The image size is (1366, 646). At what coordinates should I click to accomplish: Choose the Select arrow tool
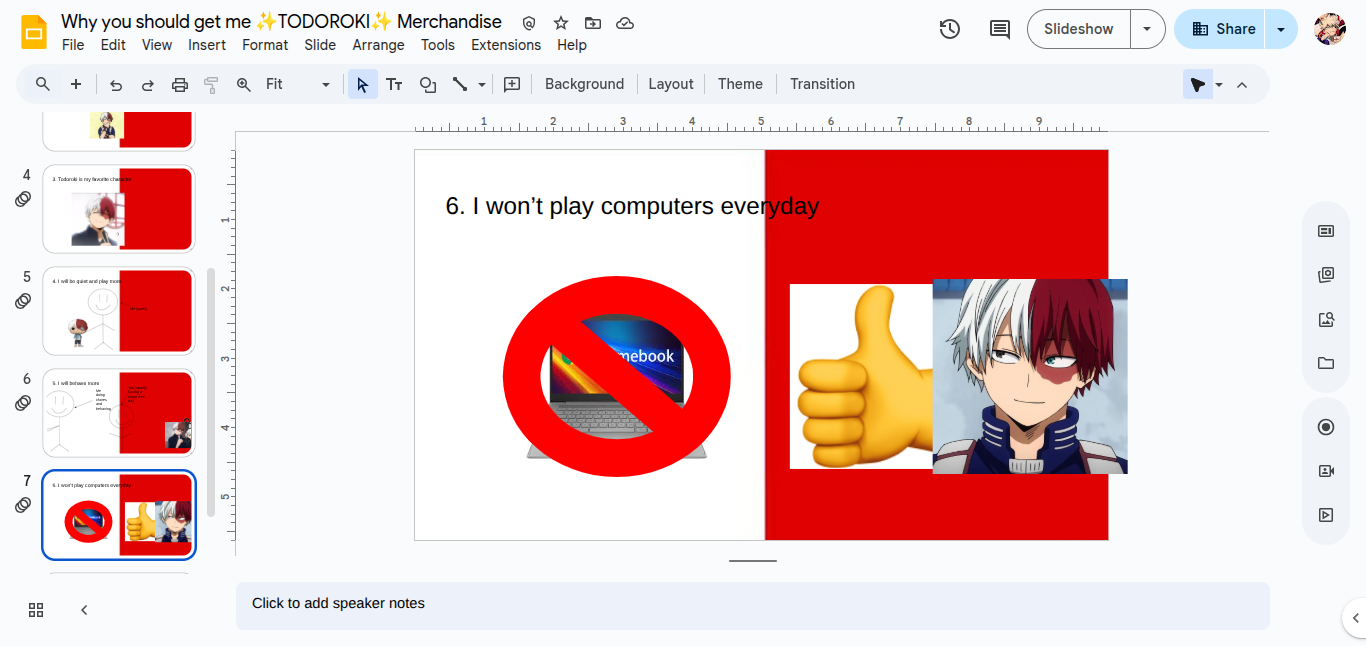[x=363, y=84]
